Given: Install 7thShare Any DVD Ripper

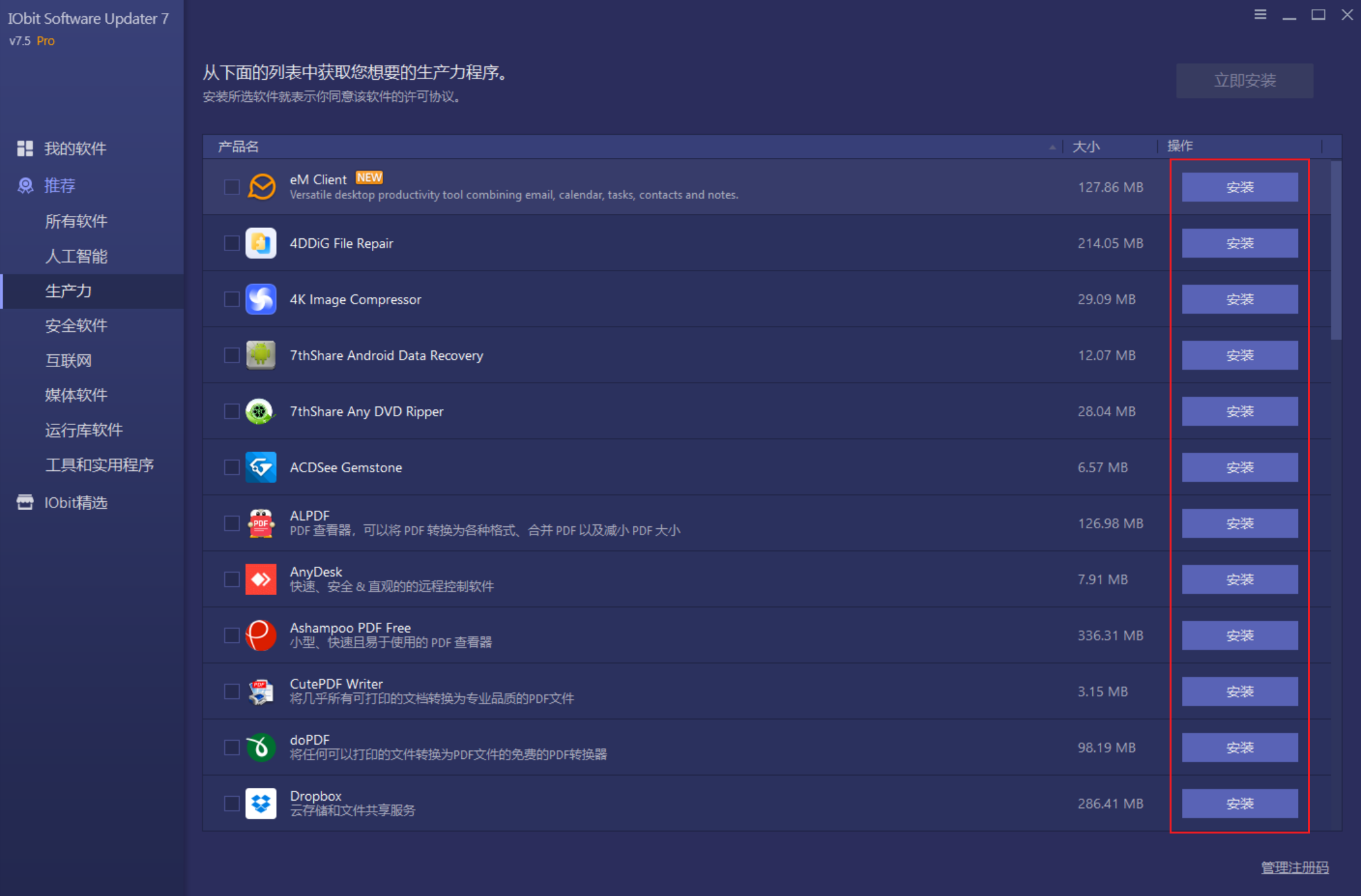Looking at the screenshot, I should [x=1239, y=411].
